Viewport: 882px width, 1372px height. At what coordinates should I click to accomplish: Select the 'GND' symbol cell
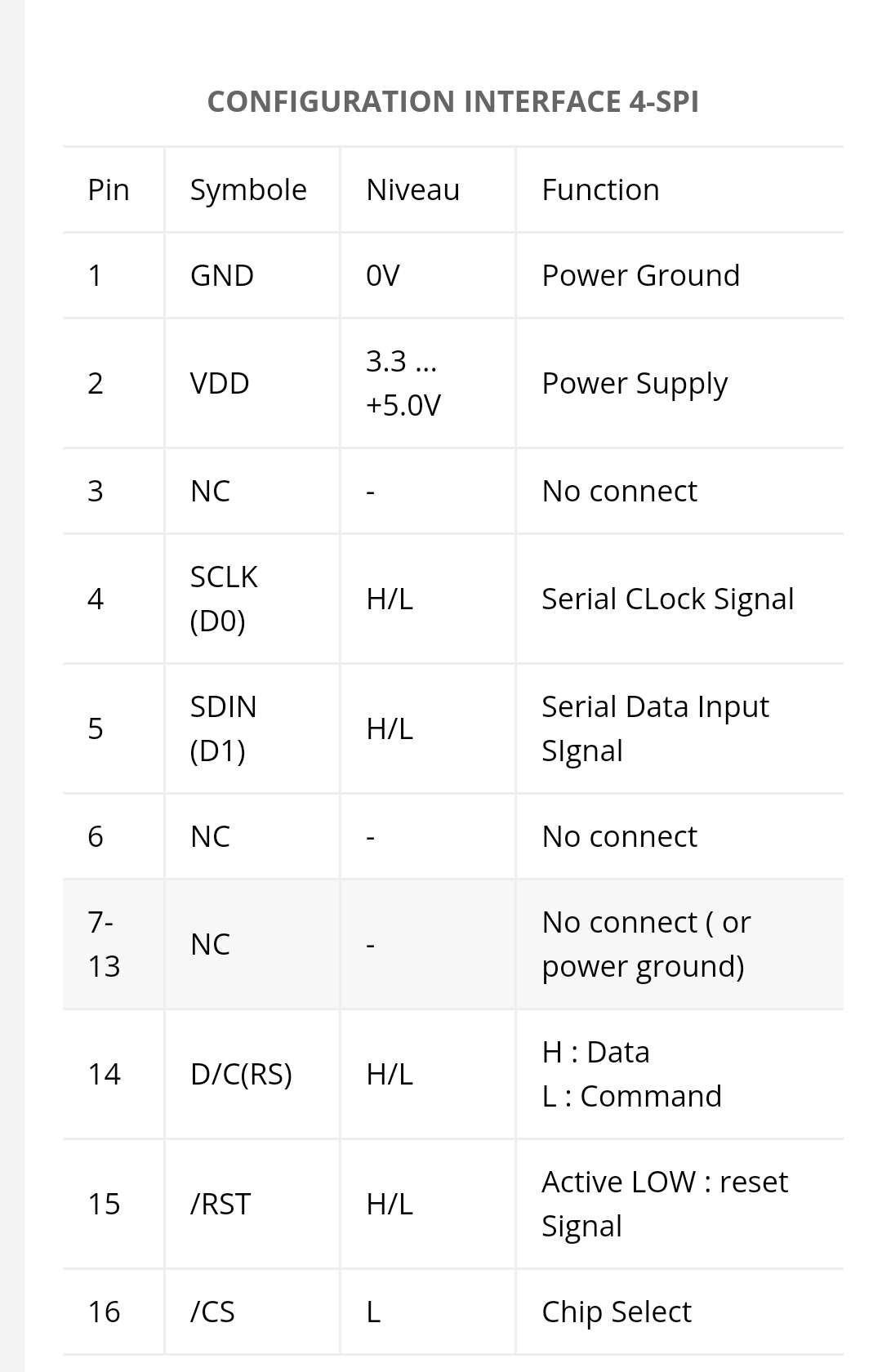[x=222, y=276]
